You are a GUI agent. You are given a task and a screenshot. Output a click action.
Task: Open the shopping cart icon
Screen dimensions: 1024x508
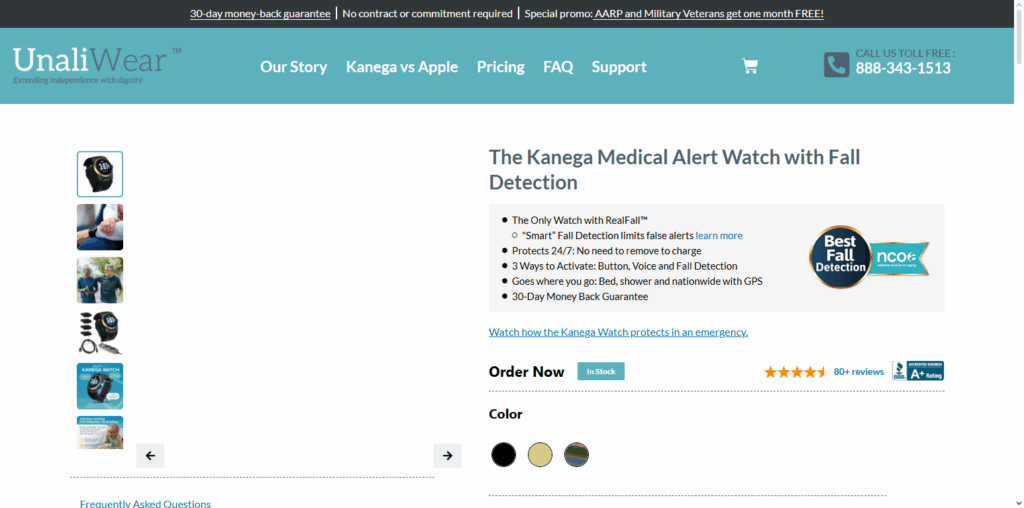pyautogui.click(x=750, y=66)
